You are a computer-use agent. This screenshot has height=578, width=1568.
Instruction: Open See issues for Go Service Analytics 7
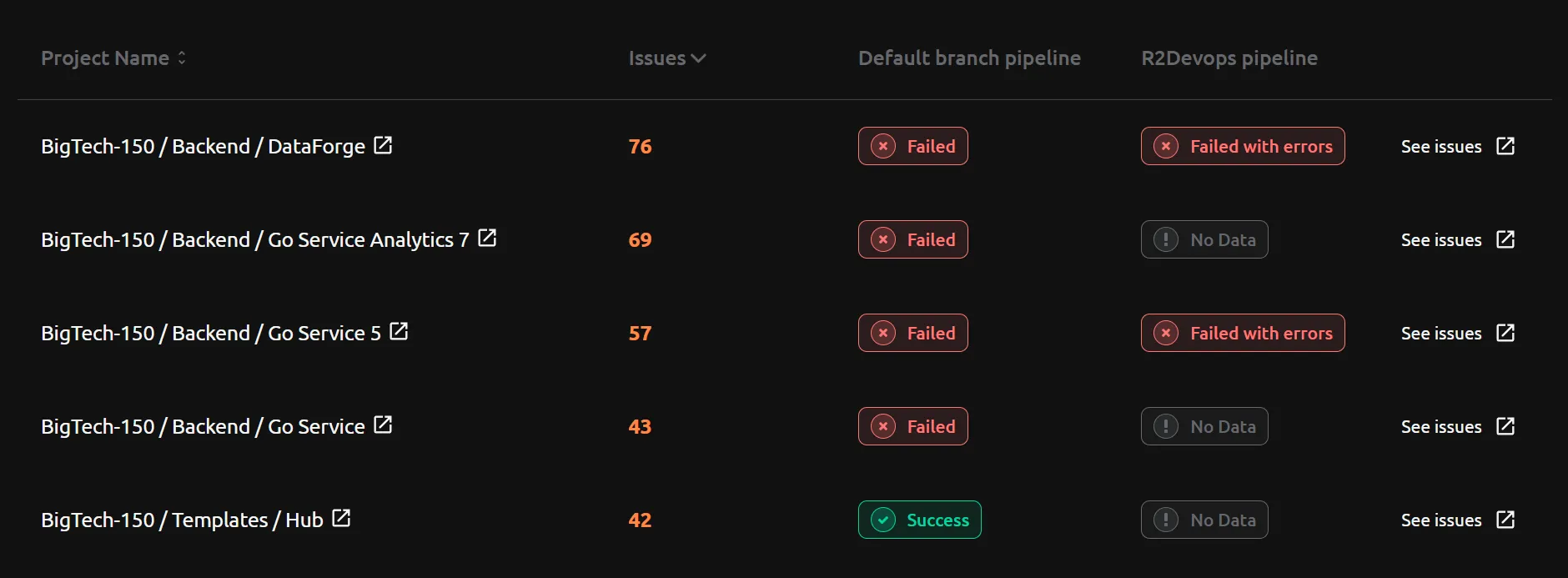[x=1441, y=239]
